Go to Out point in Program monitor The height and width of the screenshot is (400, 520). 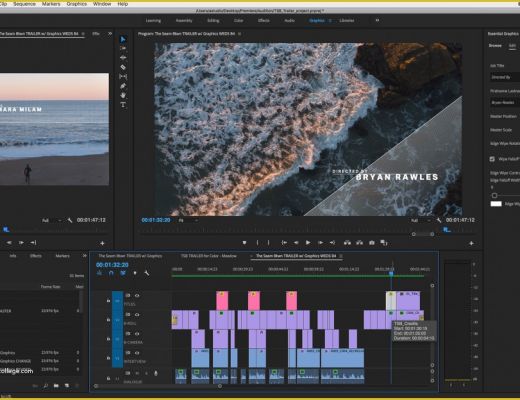pyautogui.click(x=332, y=243)
